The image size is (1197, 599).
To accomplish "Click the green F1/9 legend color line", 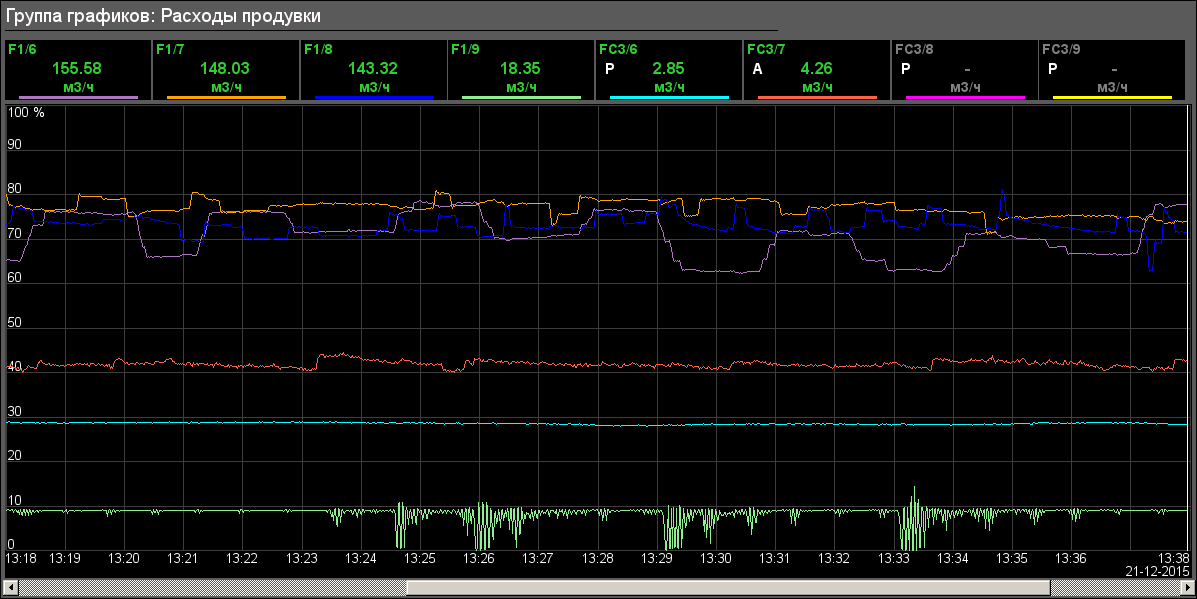I will [x=521, y=98].
